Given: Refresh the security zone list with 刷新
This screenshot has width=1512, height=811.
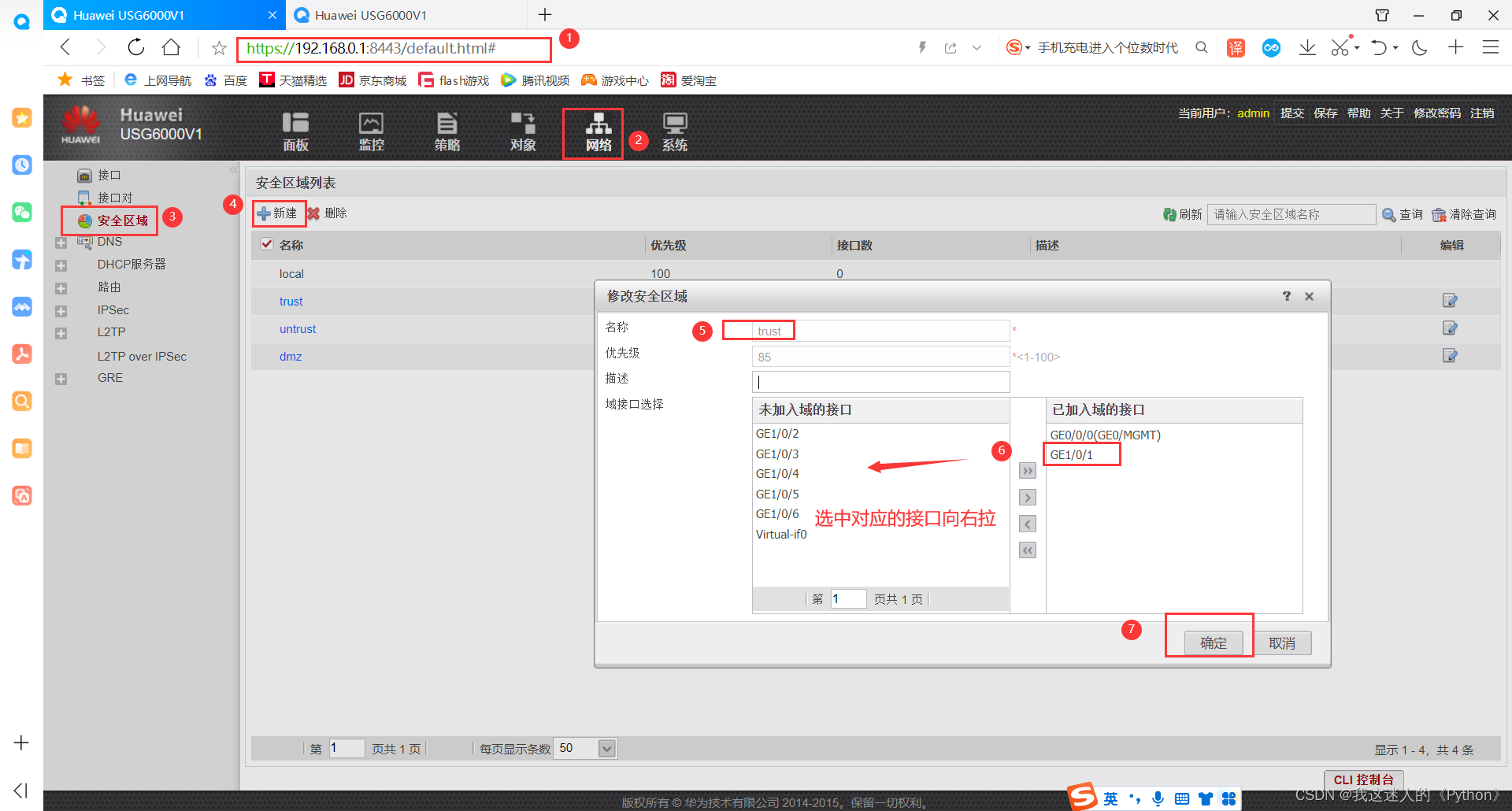Looking at the screenshot, I should click(1182, 213).
